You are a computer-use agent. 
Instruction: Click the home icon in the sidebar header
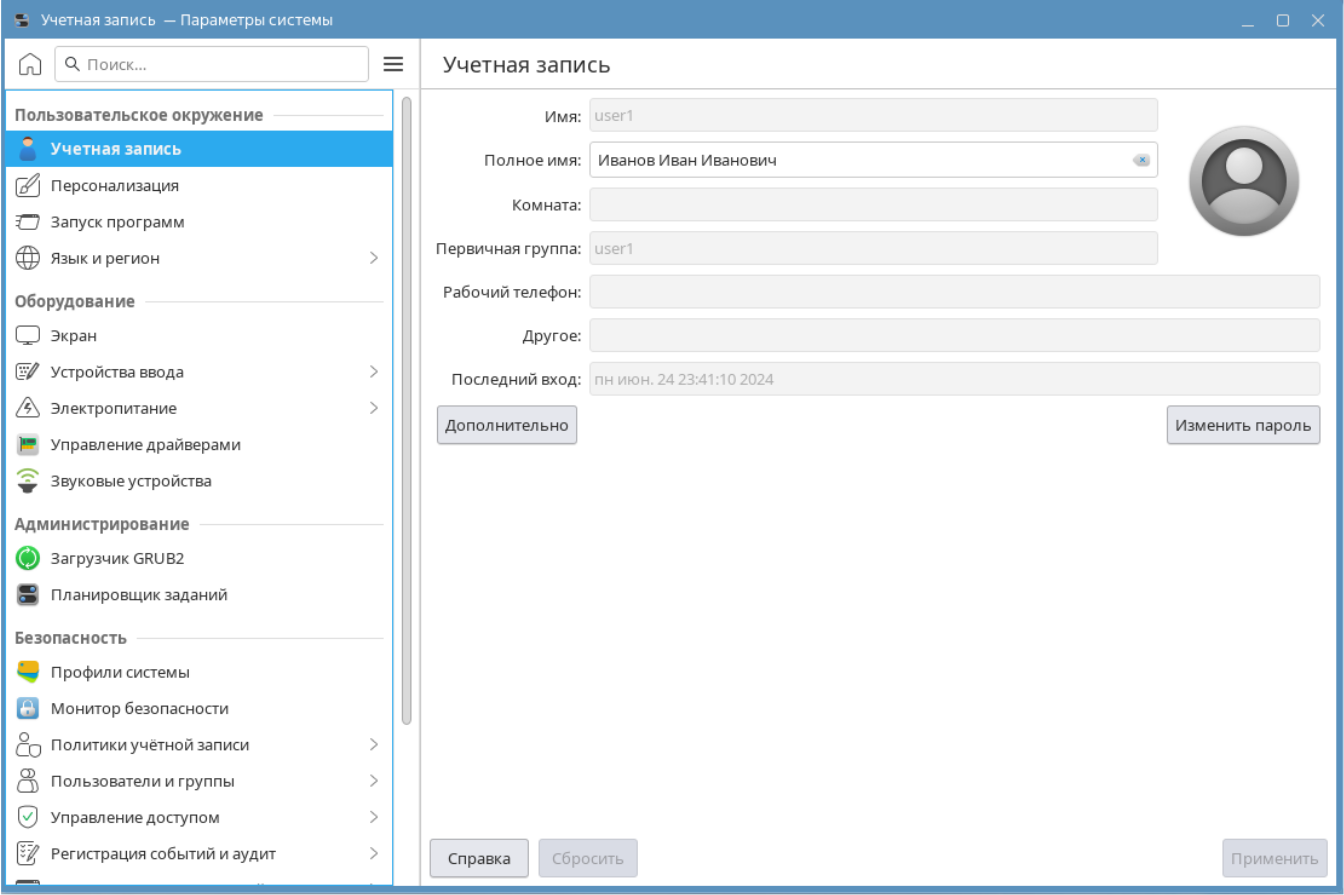click(30, 64)
